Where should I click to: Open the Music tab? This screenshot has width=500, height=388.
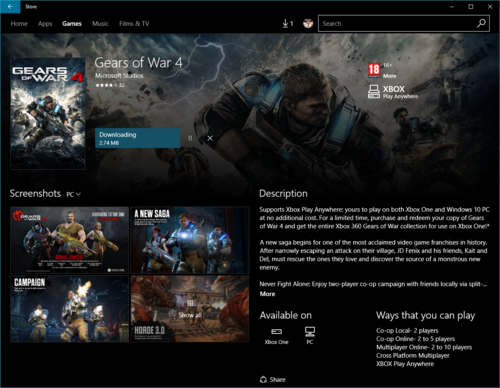[x=100, y=24]
